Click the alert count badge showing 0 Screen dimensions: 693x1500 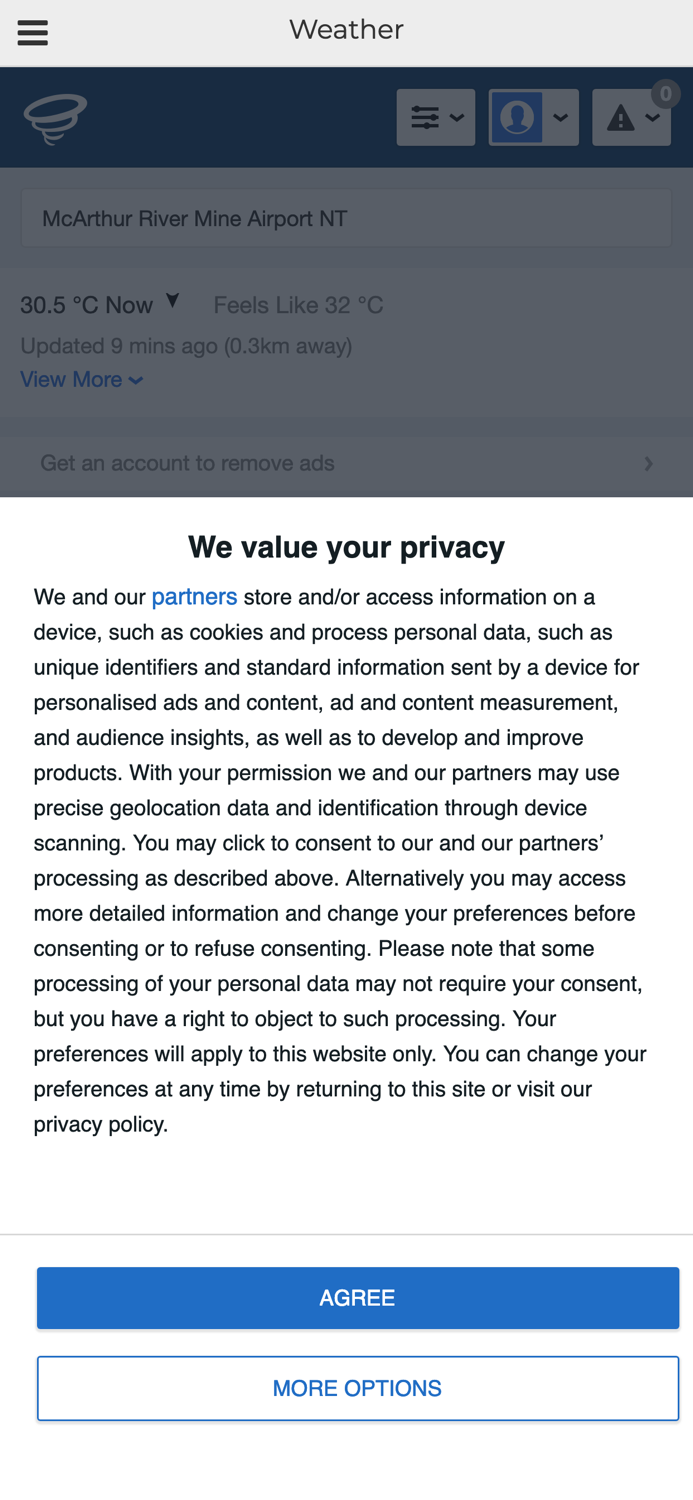coord(665,94)
